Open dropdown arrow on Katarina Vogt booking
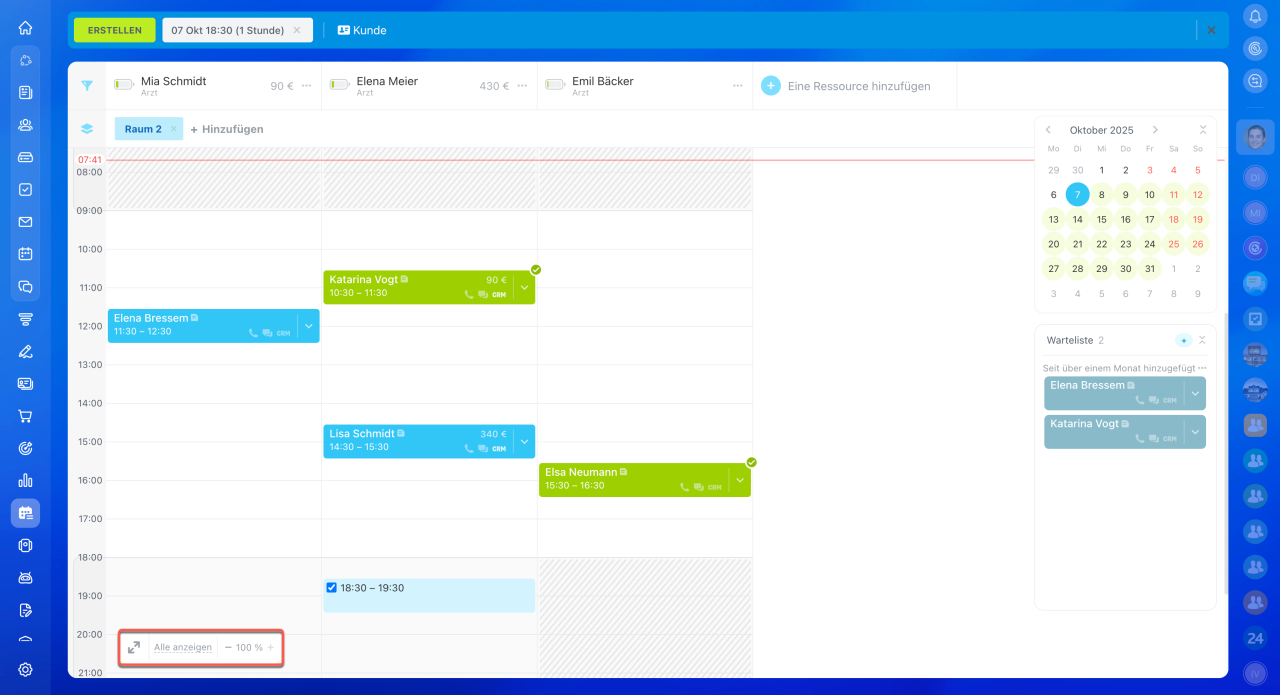This screenshot has height=695, width=1280. pos(525,288)
